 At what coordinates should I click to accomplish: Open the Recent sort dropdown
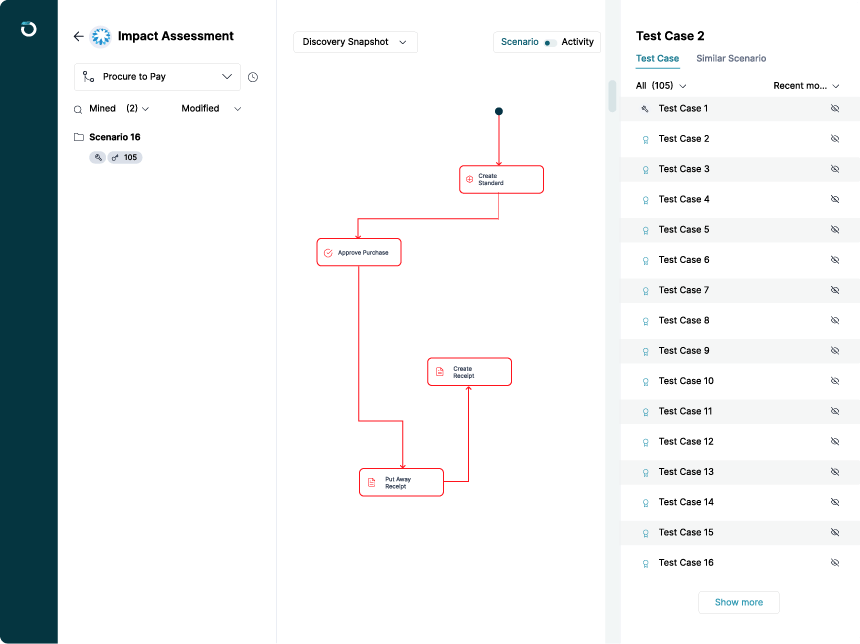click(x=806, y=86)
